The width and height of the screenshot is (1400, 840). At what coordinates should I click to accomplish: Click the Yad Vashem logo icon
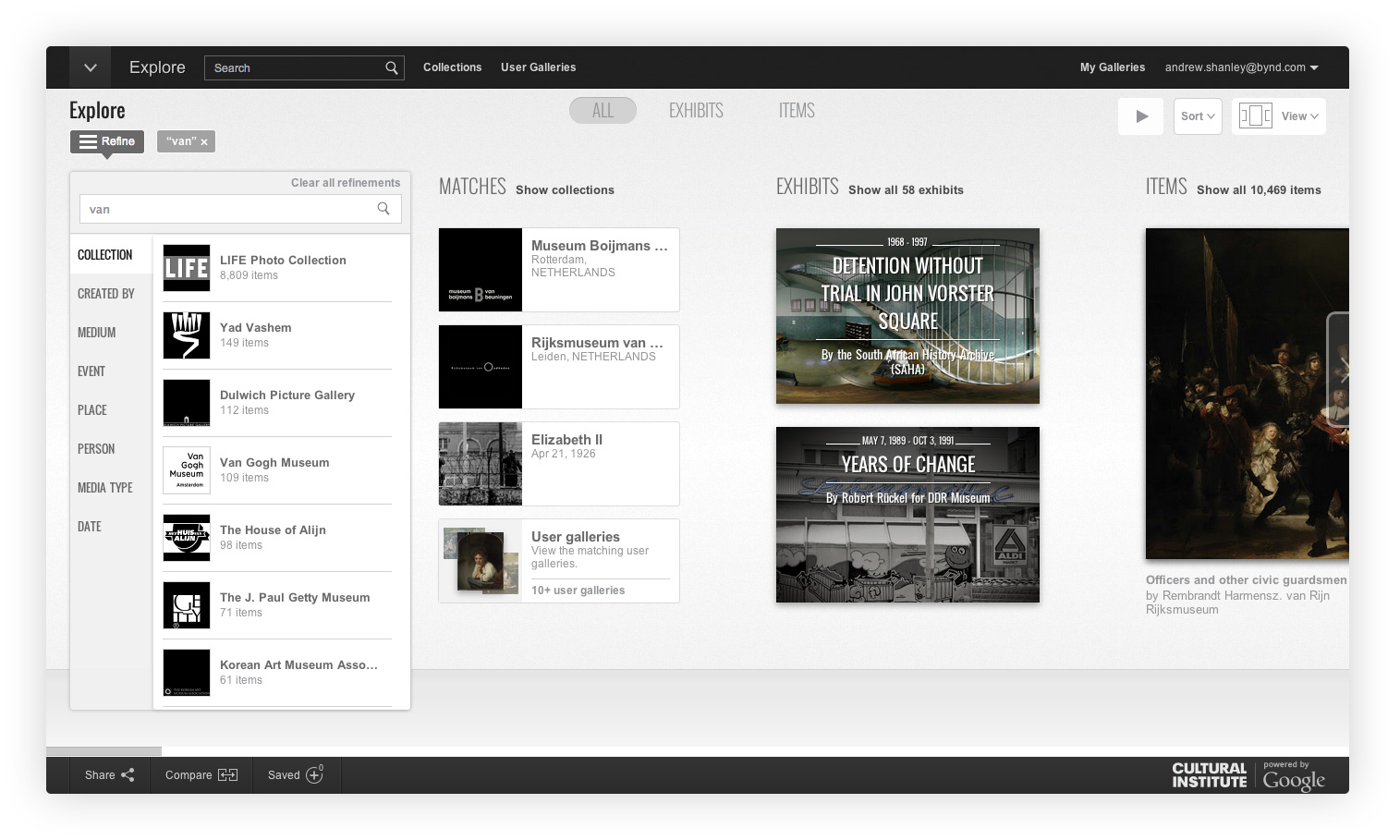tap(187, 335)
